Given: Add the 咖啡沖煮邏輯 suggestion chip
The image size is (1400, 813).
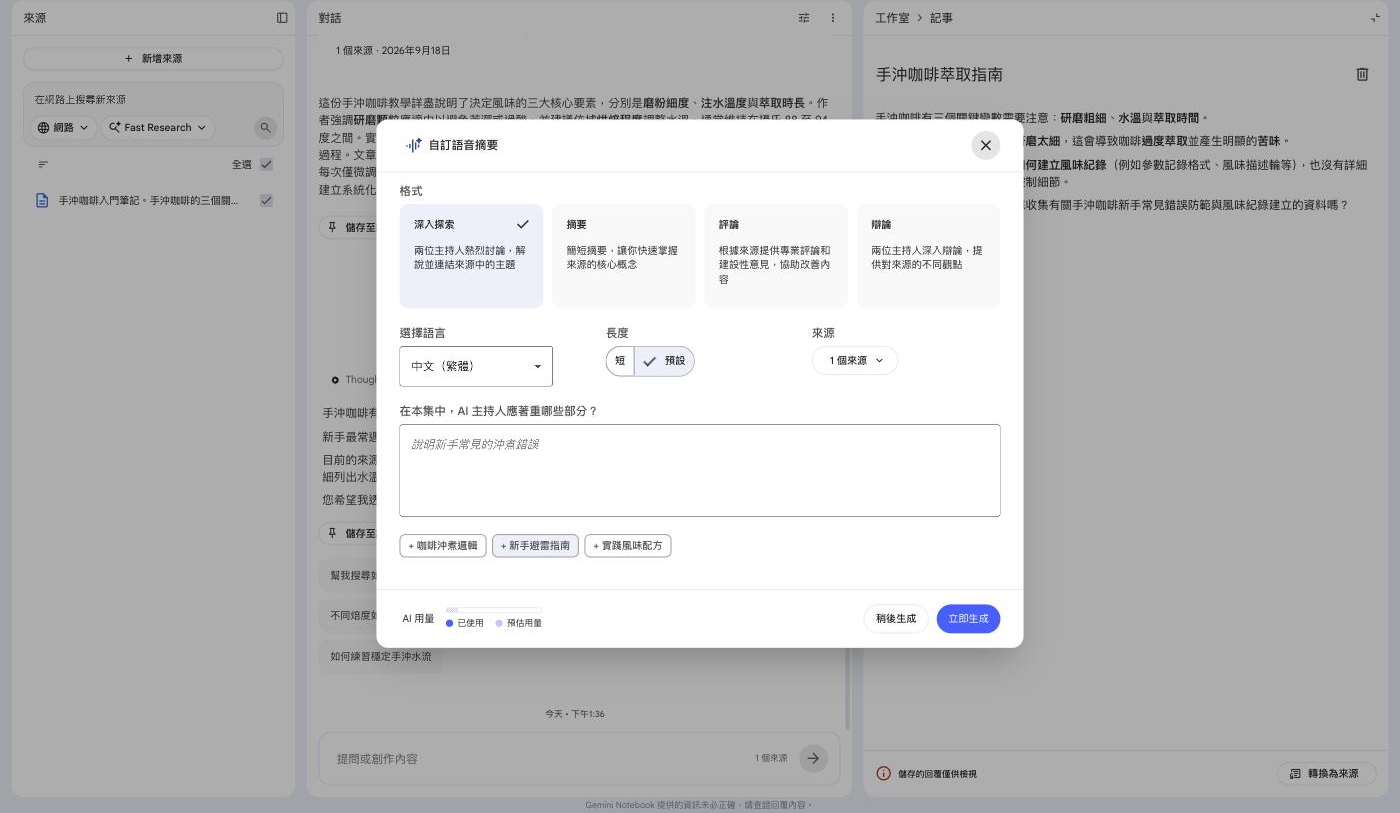Looking at the screenshot, I should (x=443, y=546).
